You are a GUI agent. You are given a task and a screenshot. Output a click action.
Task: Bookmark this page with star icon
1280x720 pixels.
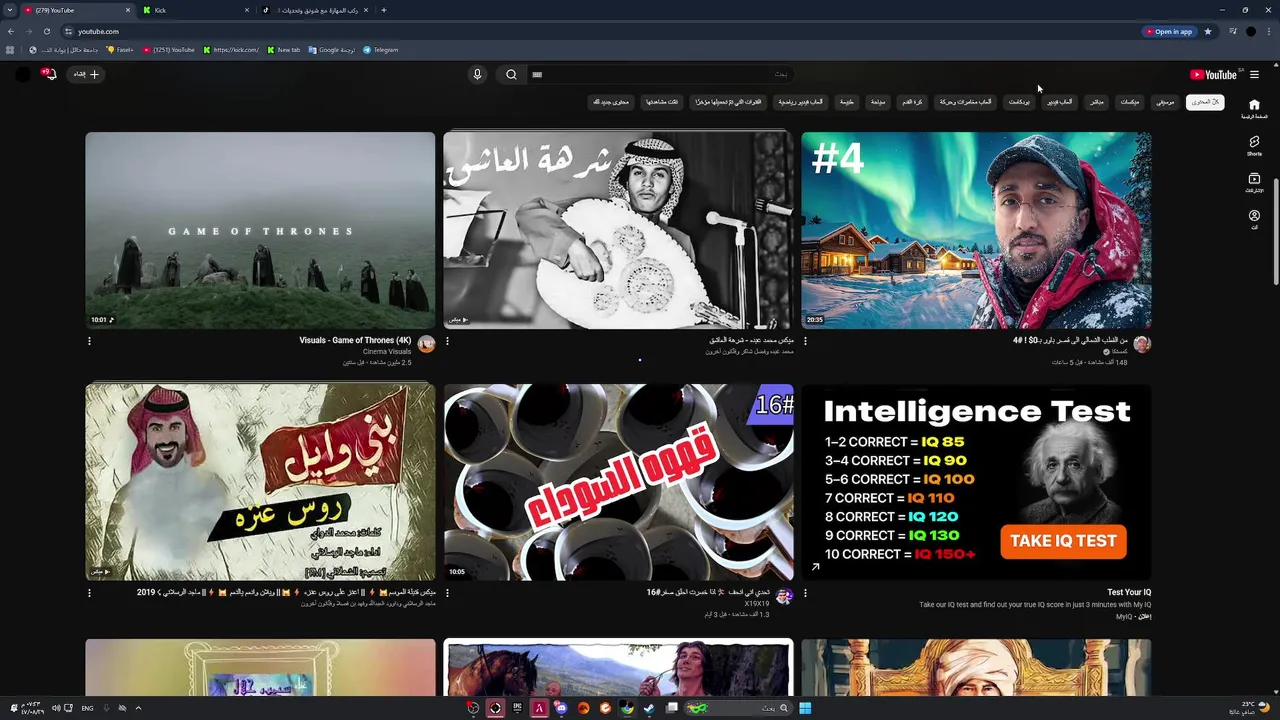tap(1207, 31)
